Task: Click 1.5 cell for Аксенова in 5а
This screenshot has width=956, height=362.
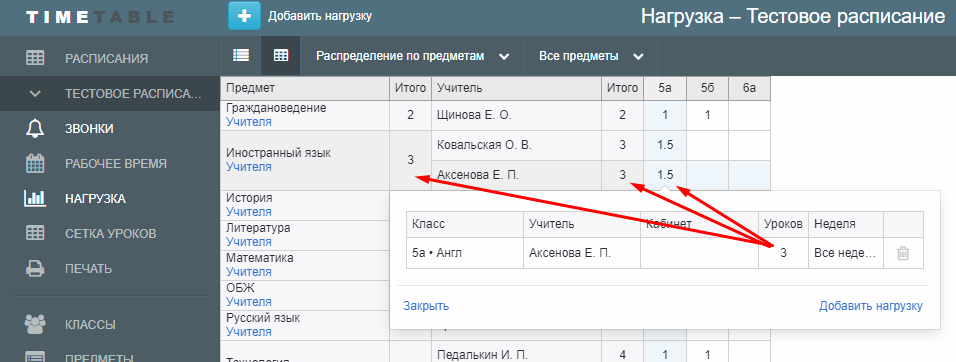Action: tap(665, 176)
